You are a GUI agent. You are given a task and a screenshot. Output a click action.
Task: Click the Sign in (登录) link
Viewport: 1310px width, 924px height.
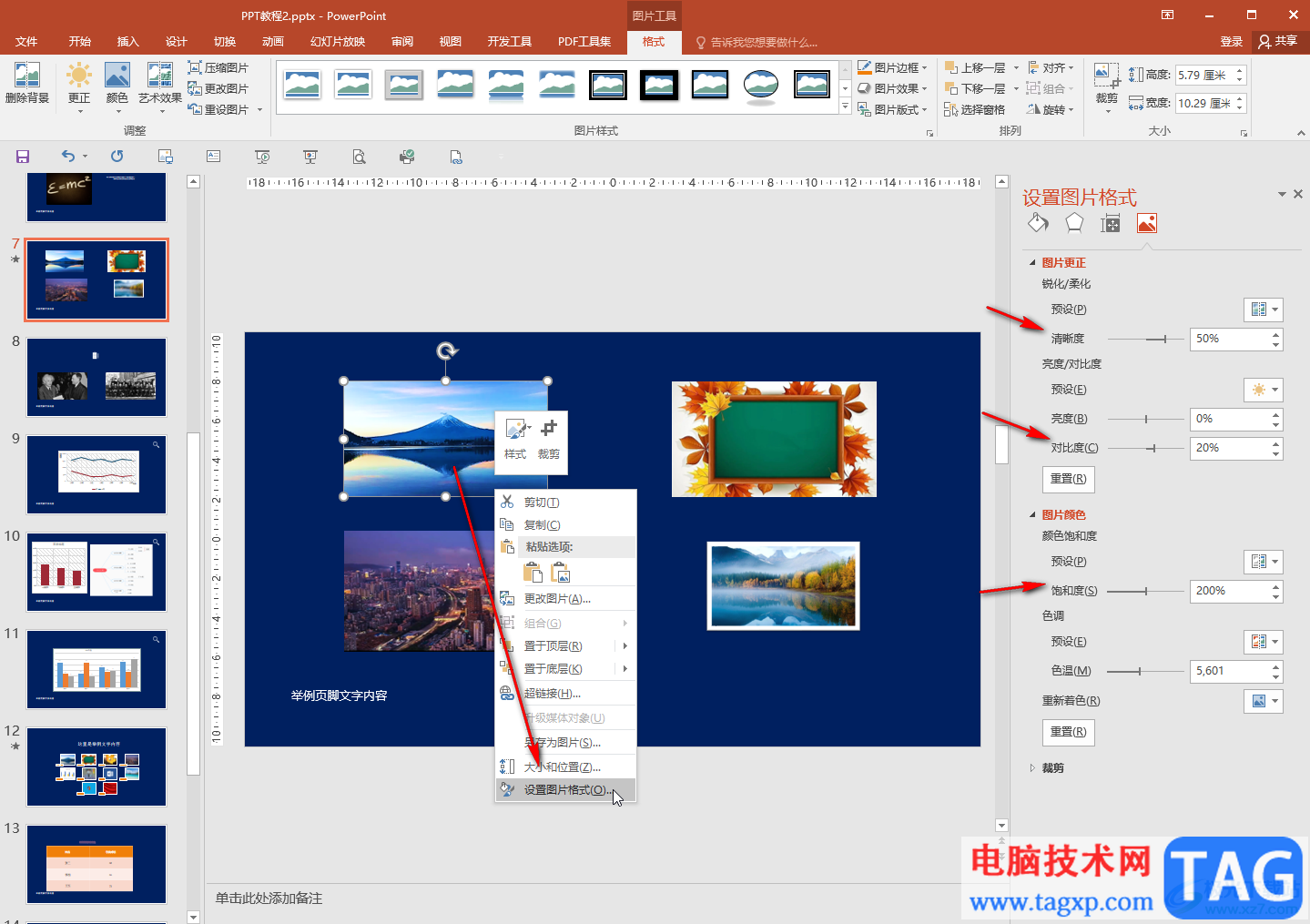1231,42
